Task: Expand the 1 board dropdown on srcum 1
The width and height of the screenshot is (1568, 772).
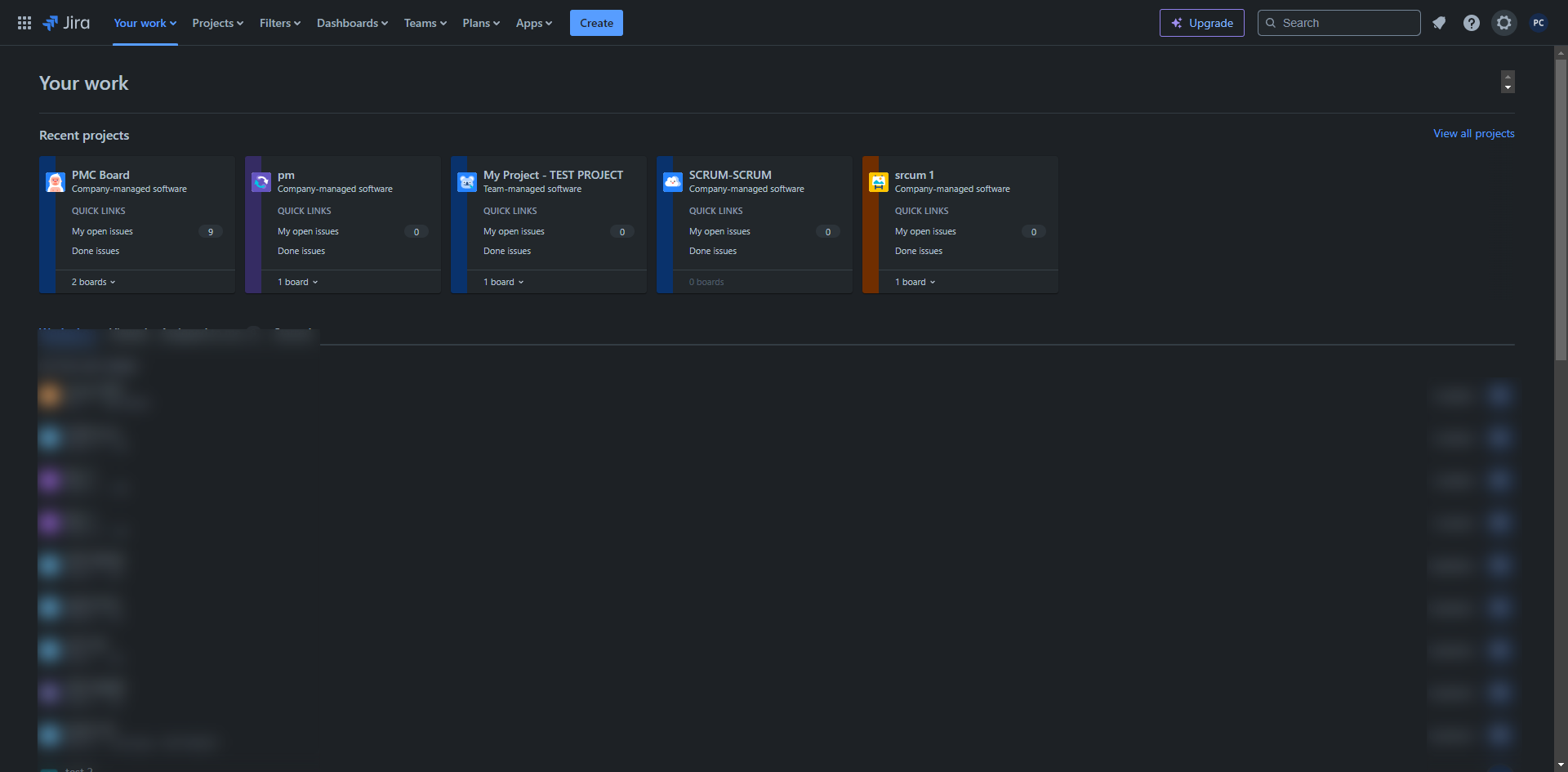Action: coord(915,283)
